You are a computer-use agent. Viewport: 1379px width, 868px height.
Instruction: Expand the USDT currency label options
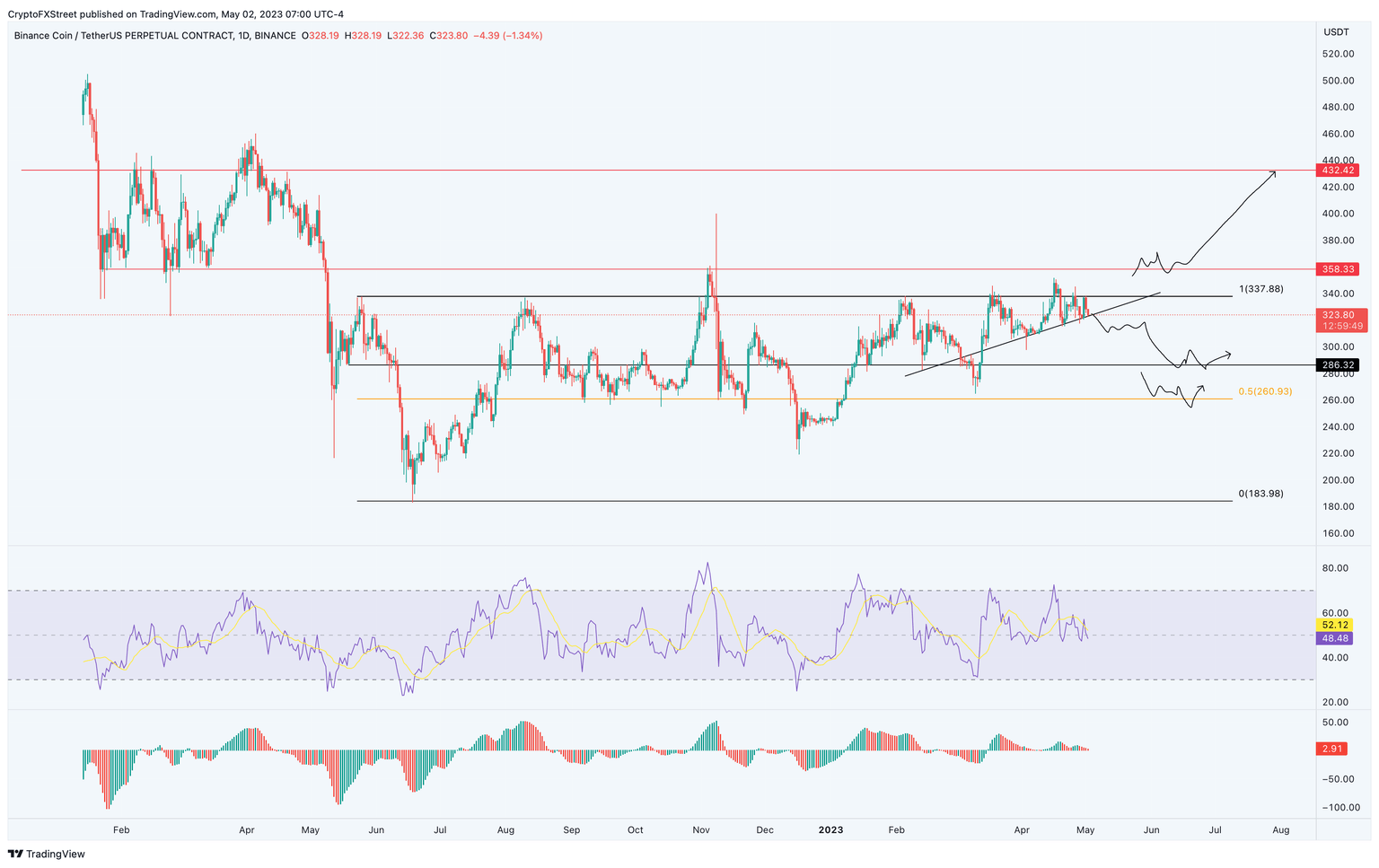click(x=1335, y=31)
